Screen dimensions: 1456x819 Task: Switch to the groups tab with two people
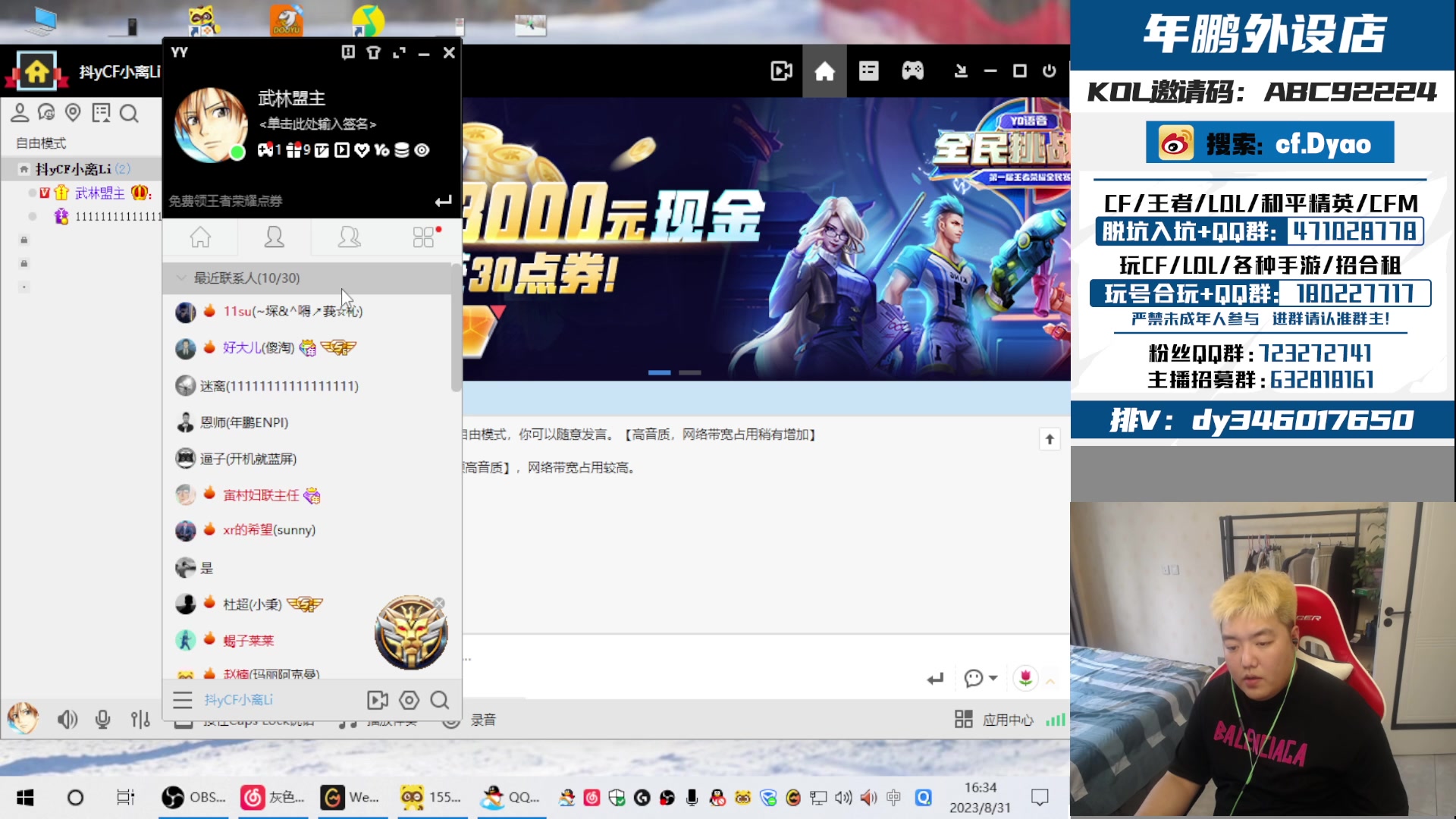(x=349, y=237)
